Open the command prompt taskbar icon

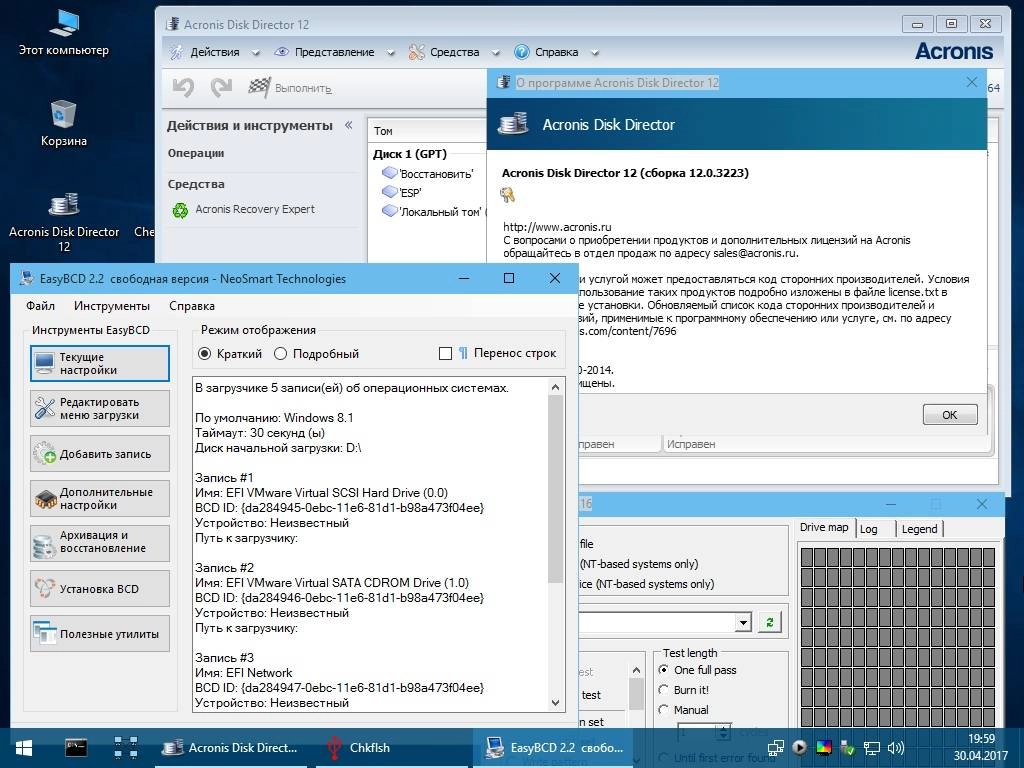point(76,748)
